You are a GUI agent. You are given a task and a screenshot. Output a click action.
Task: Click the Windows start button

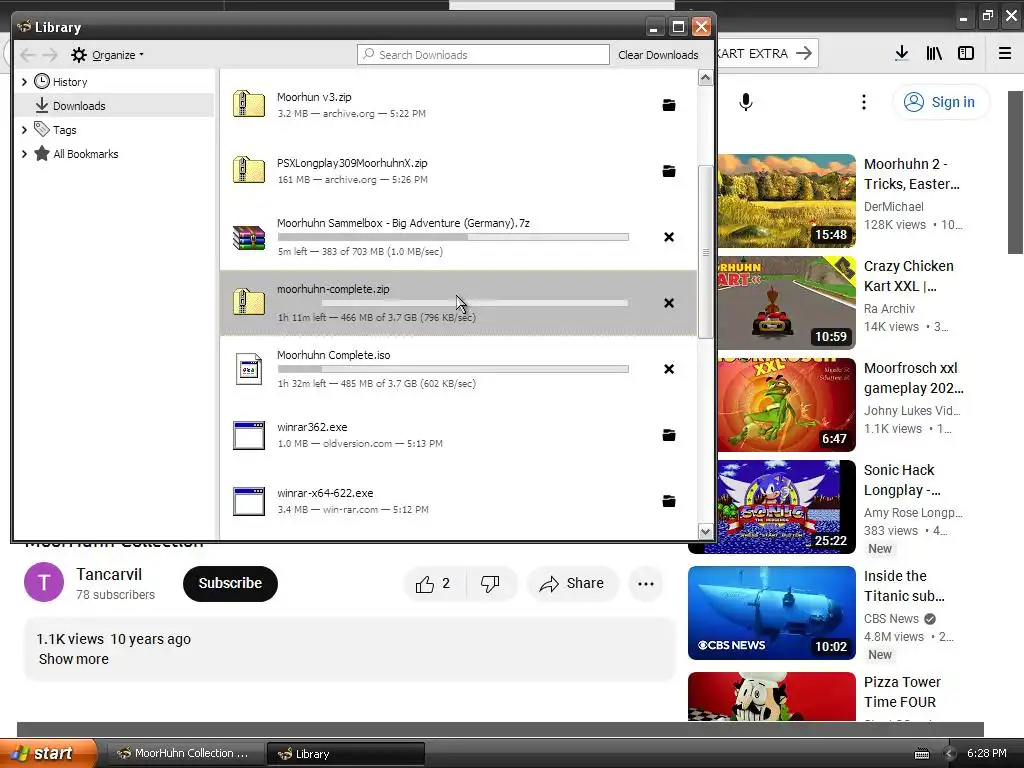coord(48,753)
